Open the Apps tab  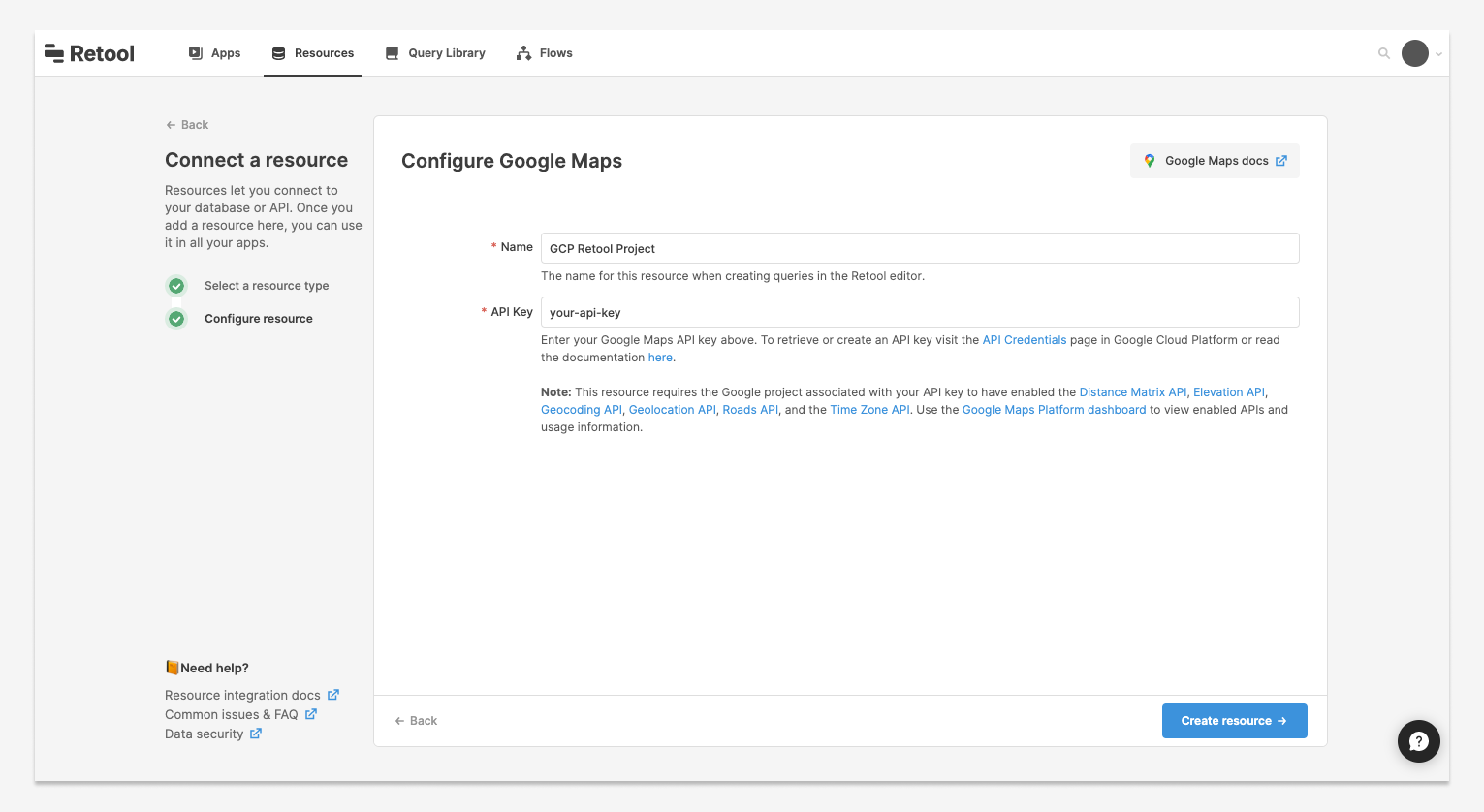(214, 53)
